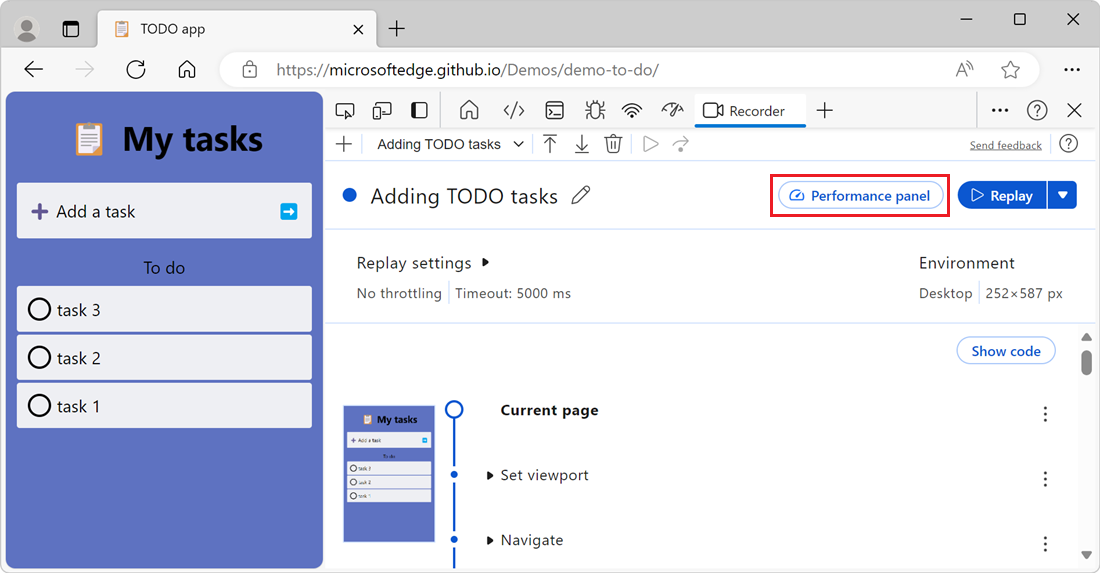Click the Timeout: 5000 ms setting
Viewport: 1100px width, 573px height.
pos(513,293)
